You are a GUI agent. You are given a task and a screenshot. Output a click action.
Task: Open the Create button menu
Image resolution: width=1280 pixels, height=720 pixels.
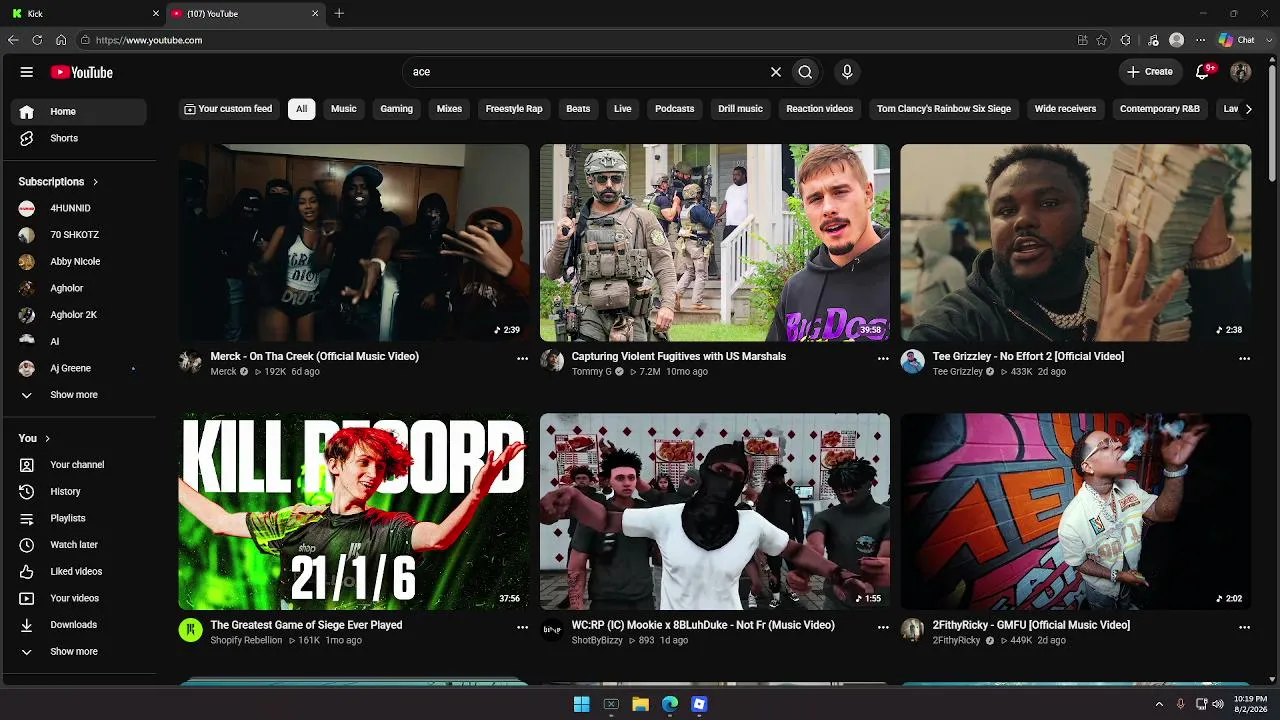pyautogui.click(x=1150, y=72)
